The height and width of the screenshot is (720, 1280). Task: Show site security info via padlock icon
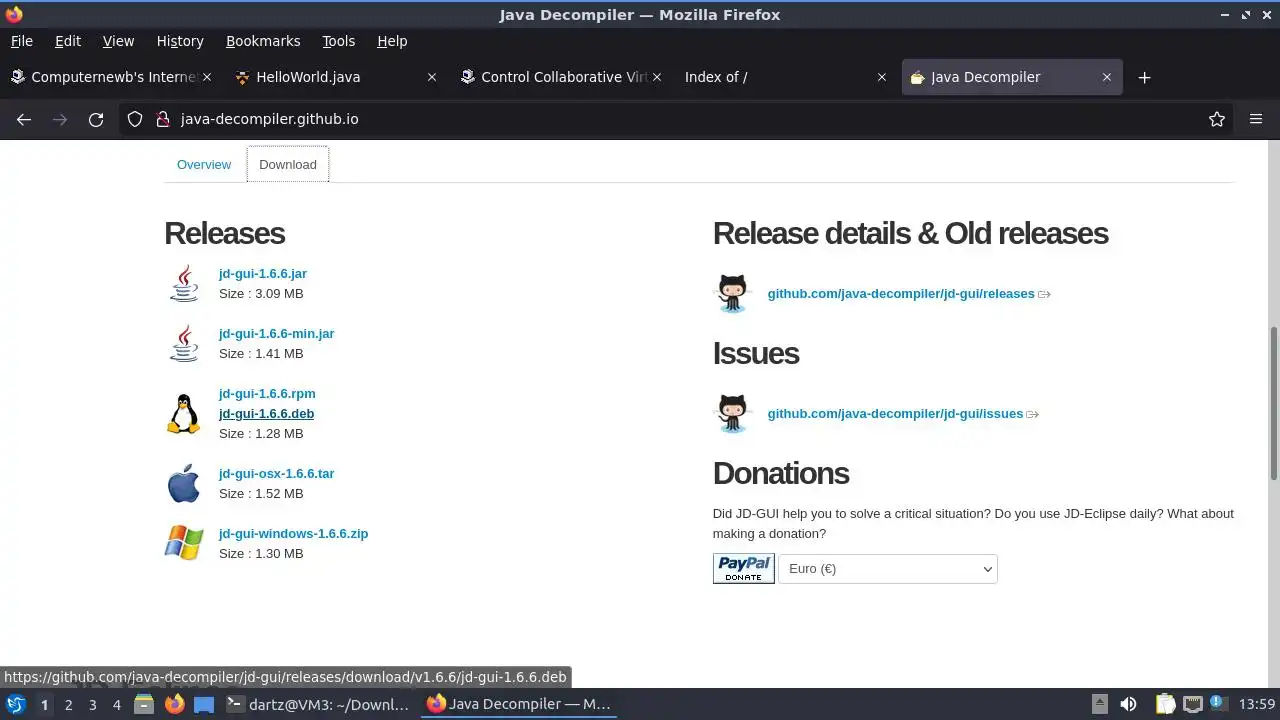(x=163, y=119)
